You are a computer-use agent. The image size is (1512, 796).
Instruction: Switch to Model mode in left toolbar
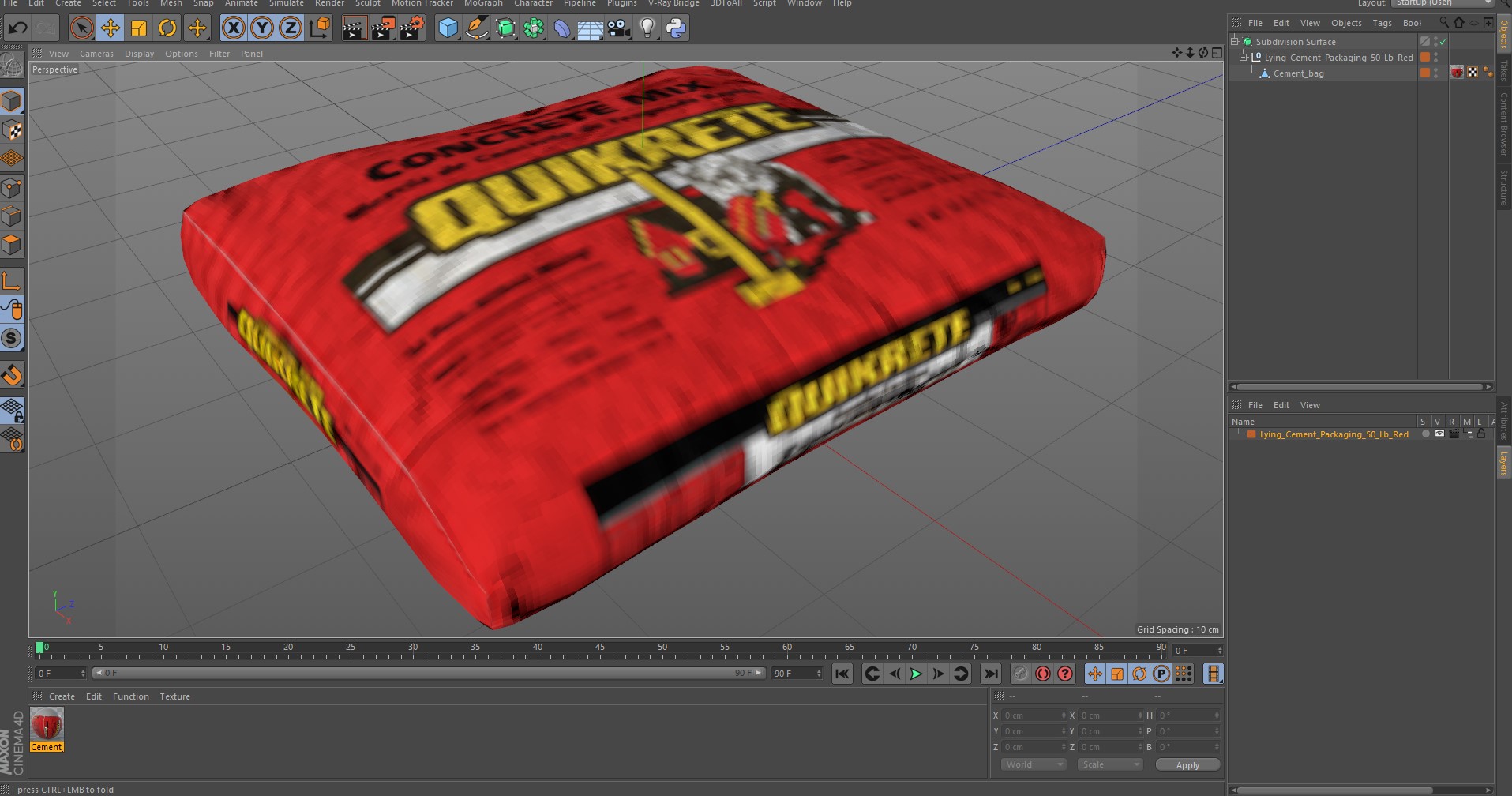12,101
